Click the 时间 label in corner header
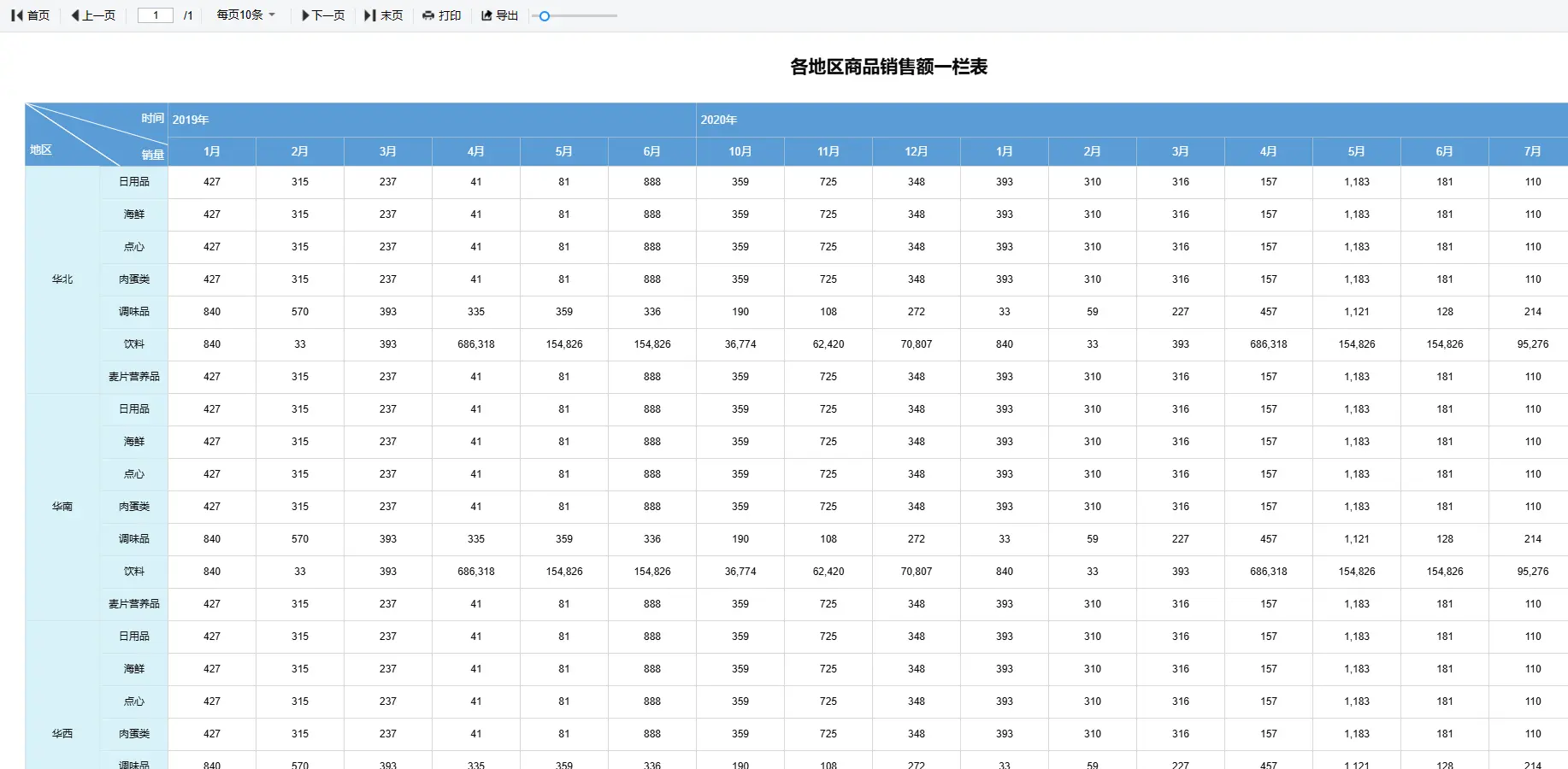 tap(153, 118)
